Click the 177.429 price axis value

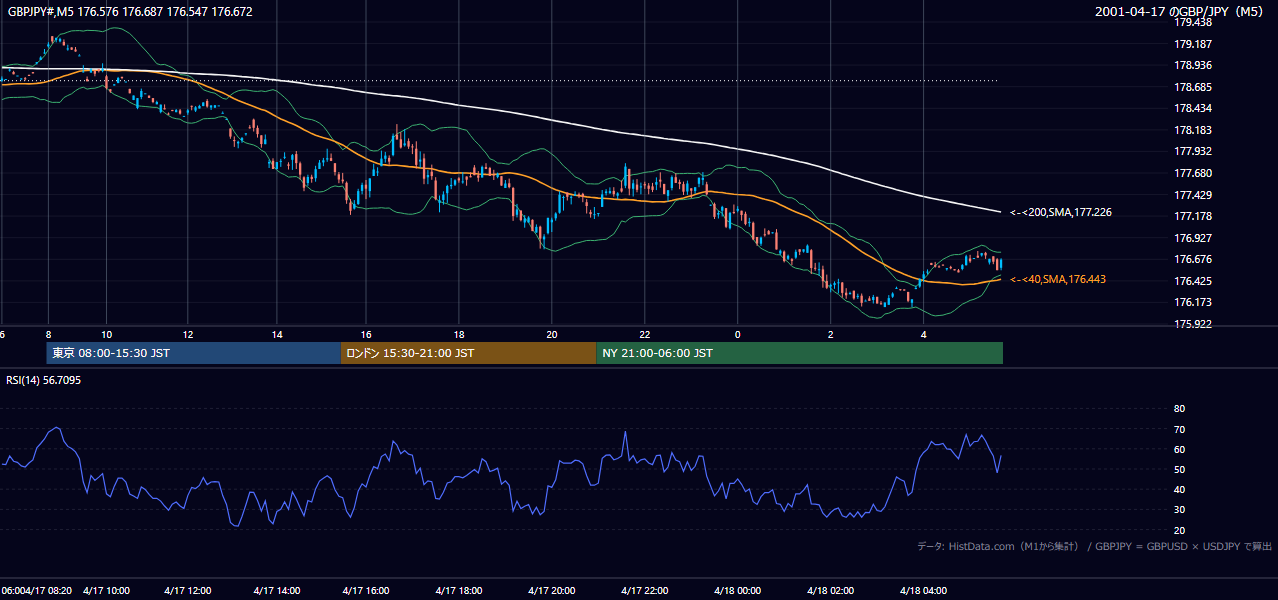(x=1193, y=195)
